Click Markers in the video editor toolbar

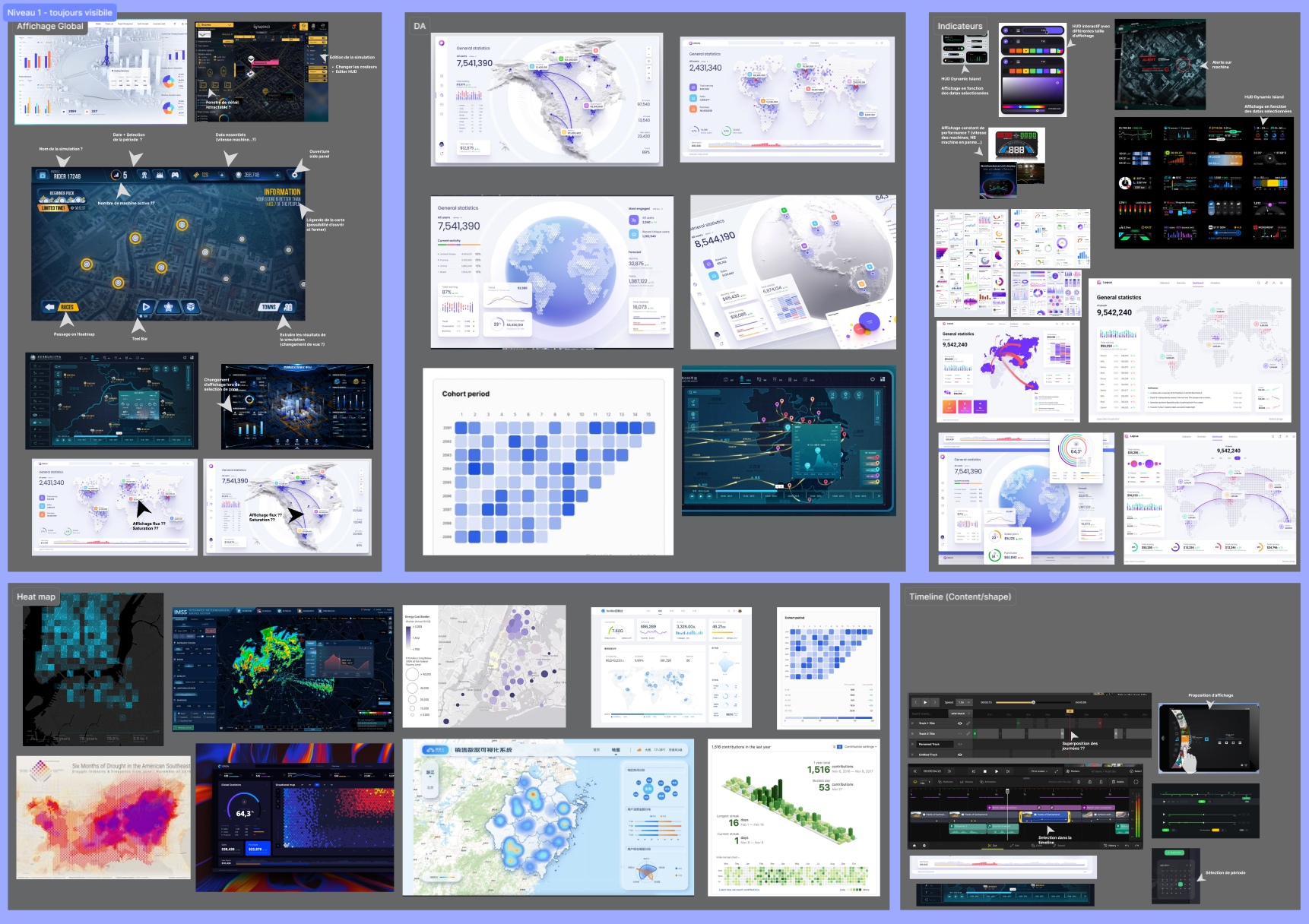pyautogui.click(x=1073, y=771)
